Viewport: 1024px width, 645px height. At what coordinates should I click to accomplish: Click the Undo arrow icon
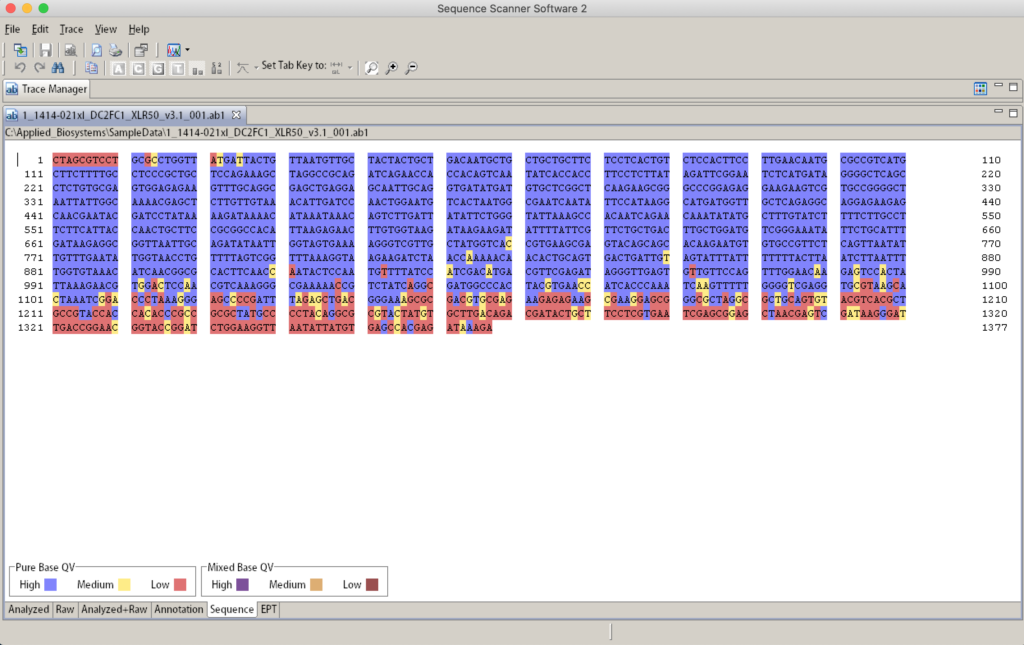point(20,68)
